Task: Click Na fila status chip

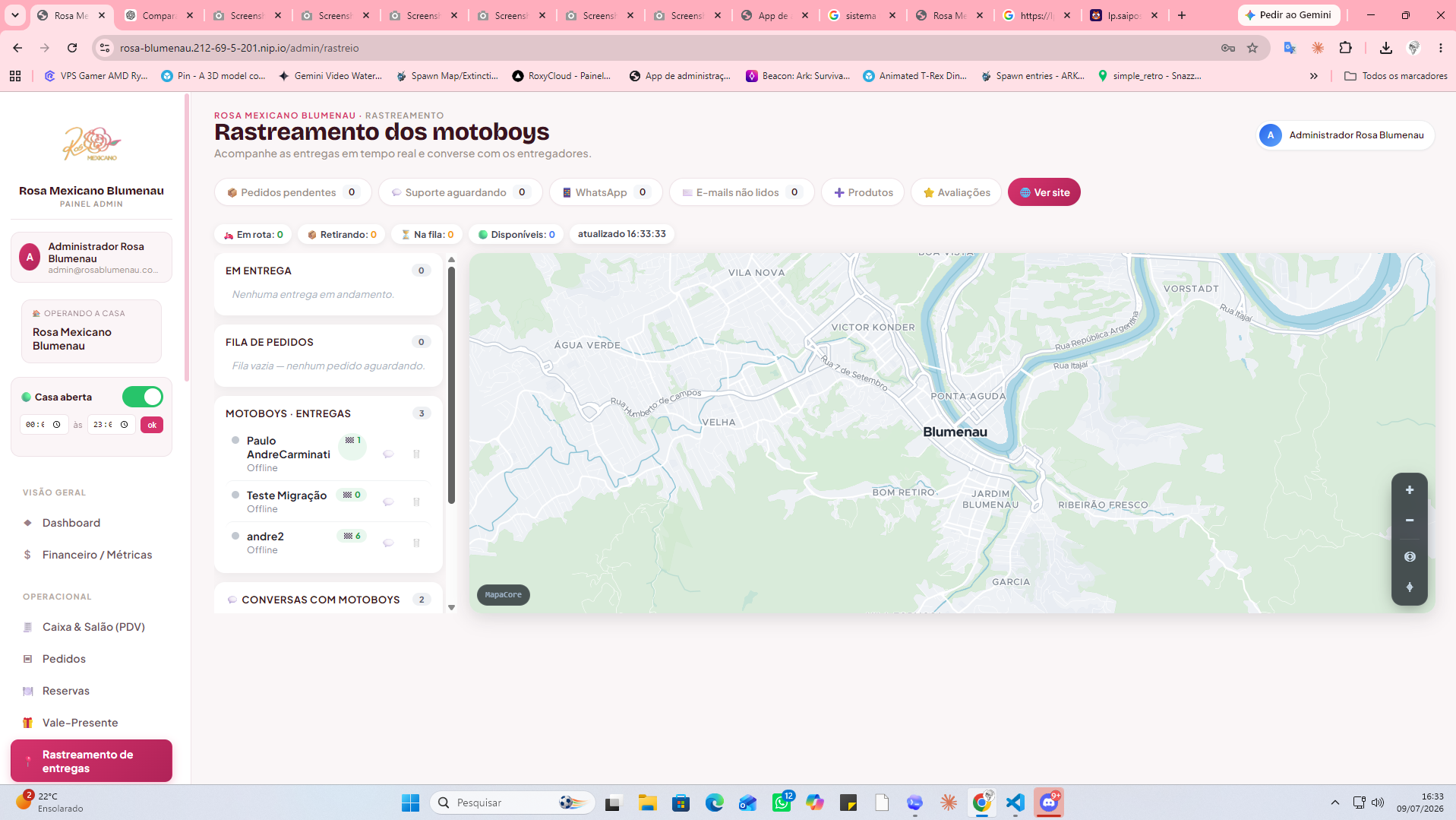Action: point(427,235)
